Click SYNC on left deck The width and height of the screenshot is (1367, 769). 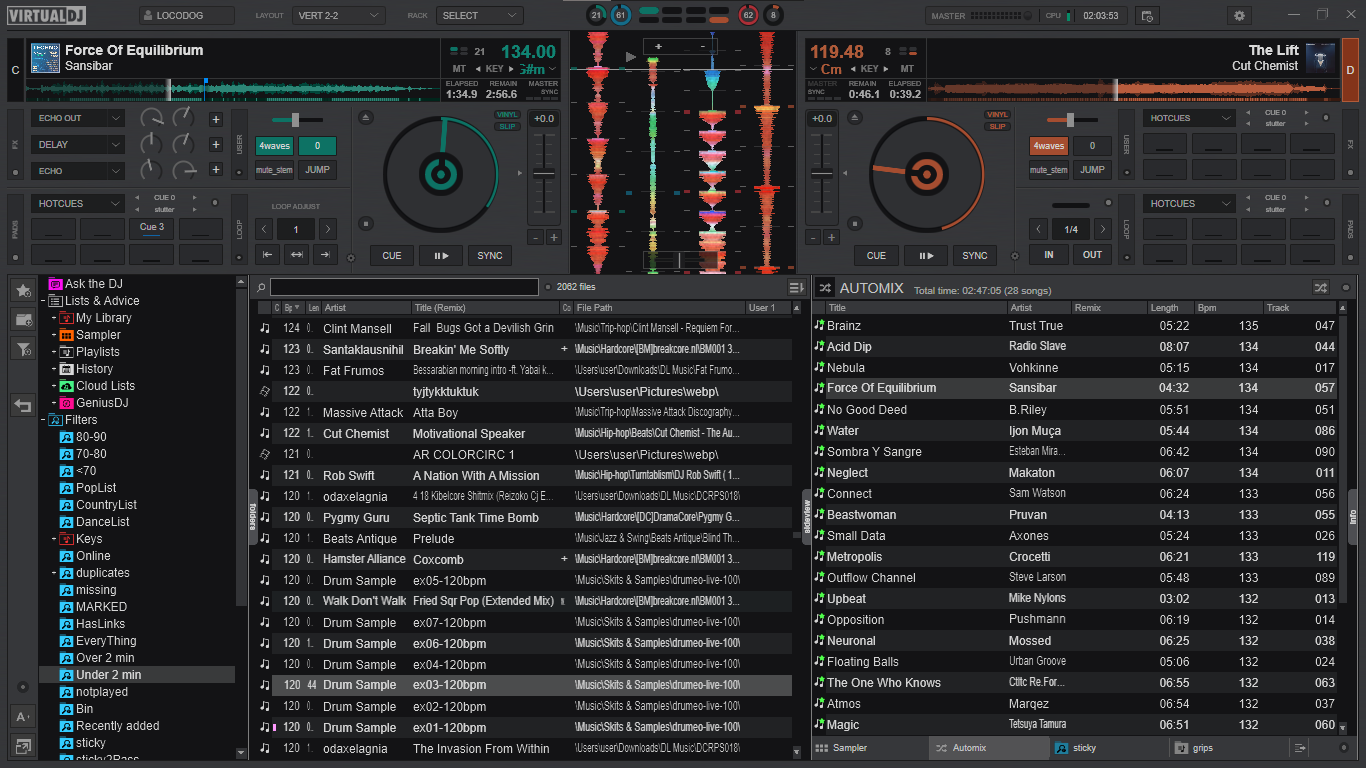click(490, 255)
